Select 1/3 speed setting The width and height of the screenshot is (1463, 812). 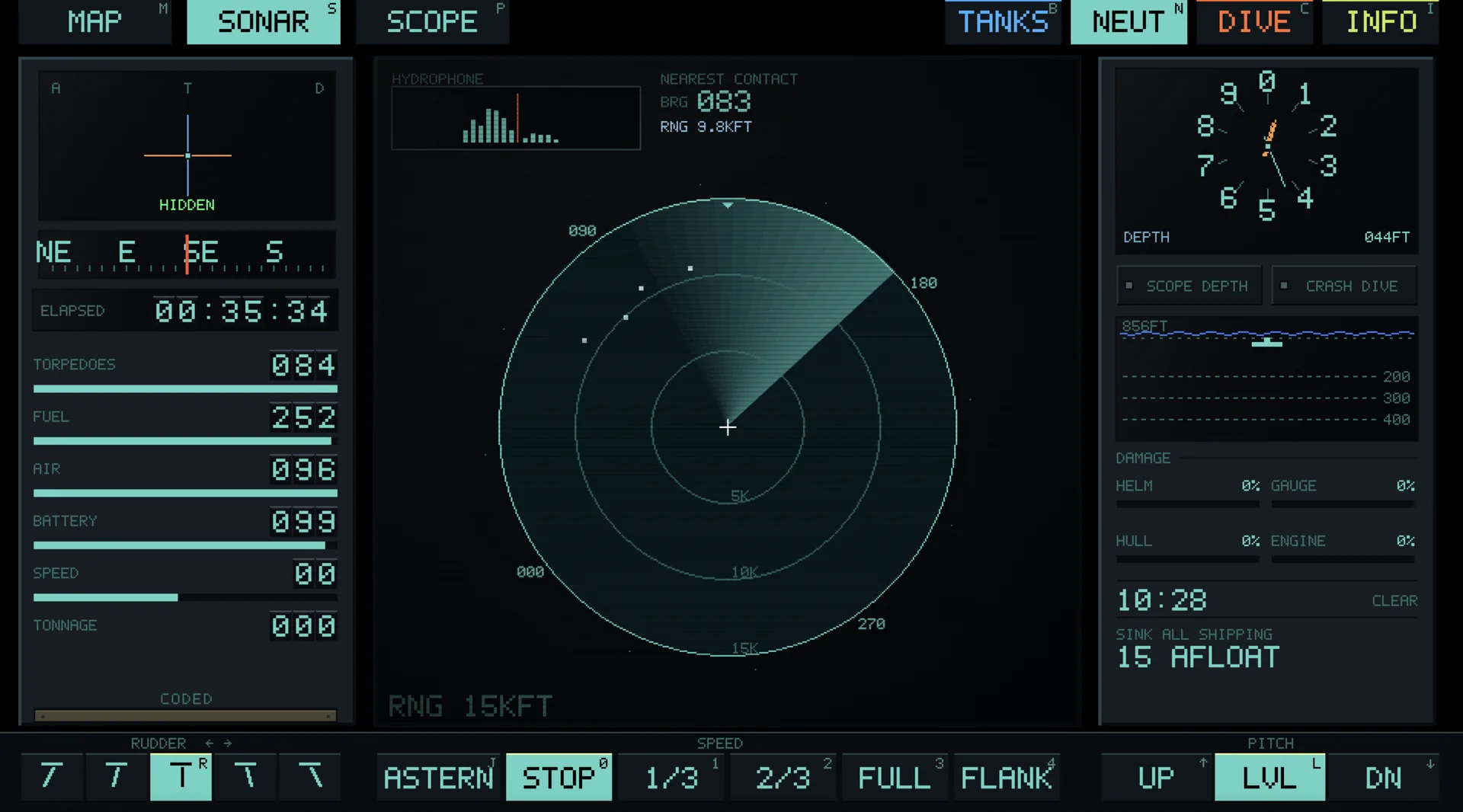(671, 777)
